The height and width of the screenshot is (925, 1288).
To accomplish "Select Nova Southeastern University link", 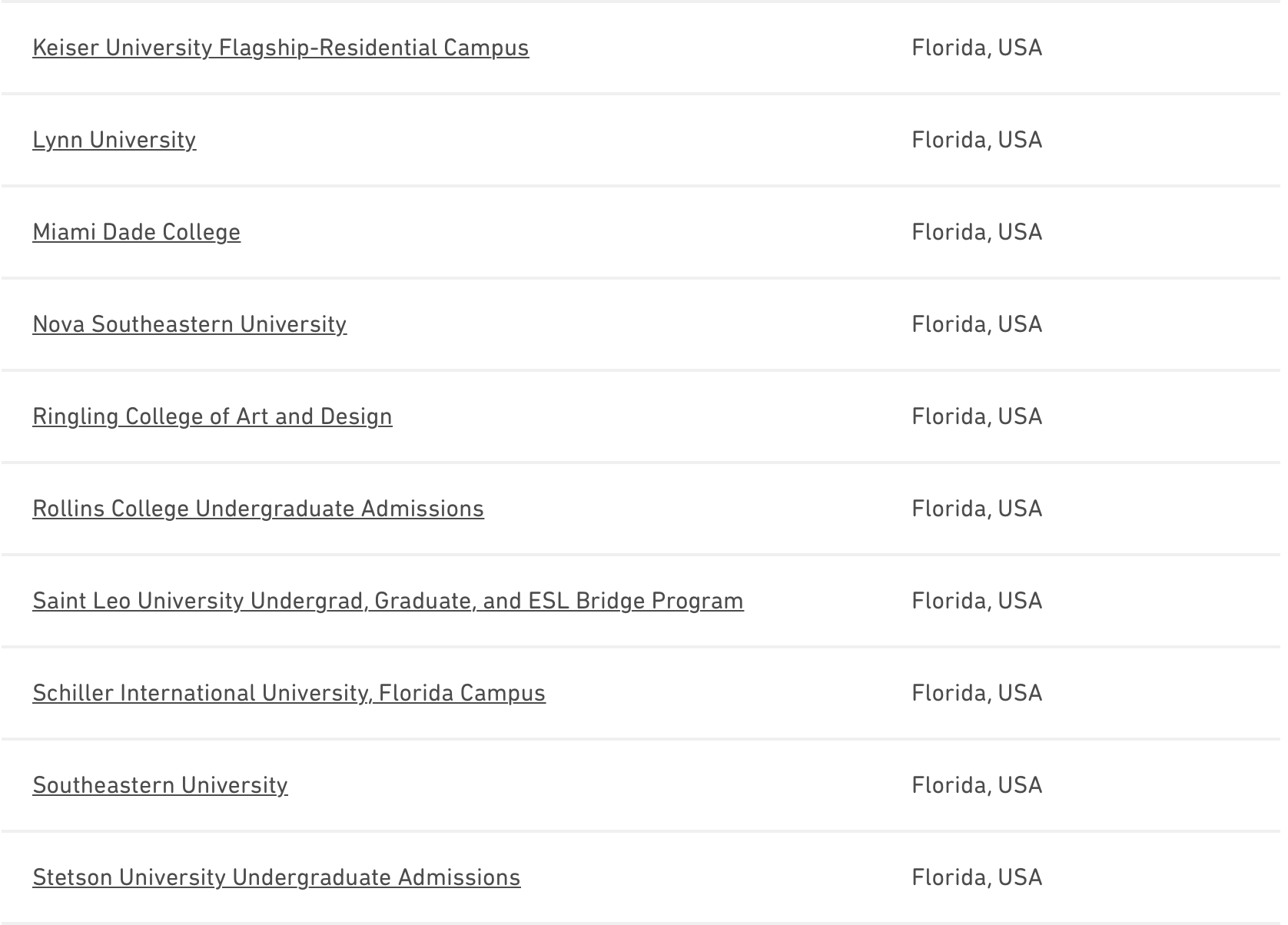I will 189,324.
